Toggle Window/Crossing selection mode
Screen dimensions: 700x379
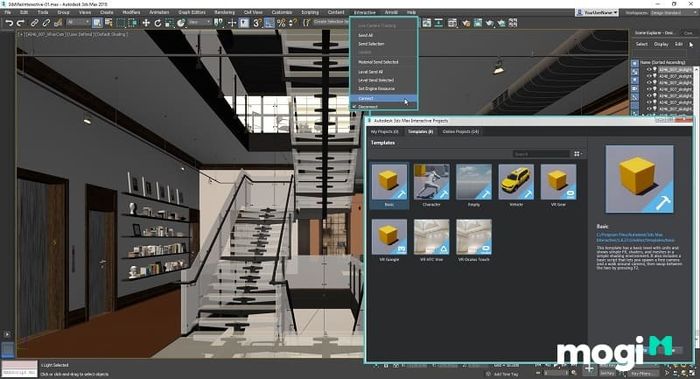pos(133,23)
